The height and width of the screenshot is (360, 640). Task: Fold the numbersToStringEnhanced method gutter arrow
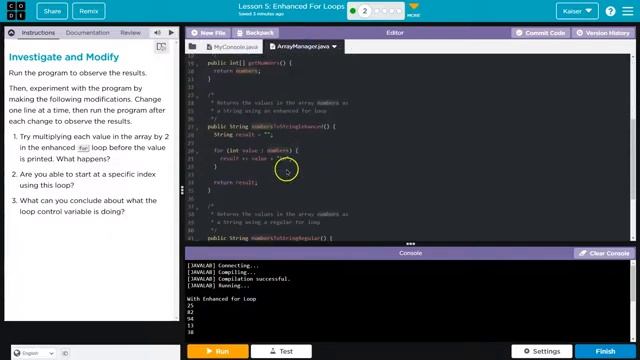click(197, 127)
